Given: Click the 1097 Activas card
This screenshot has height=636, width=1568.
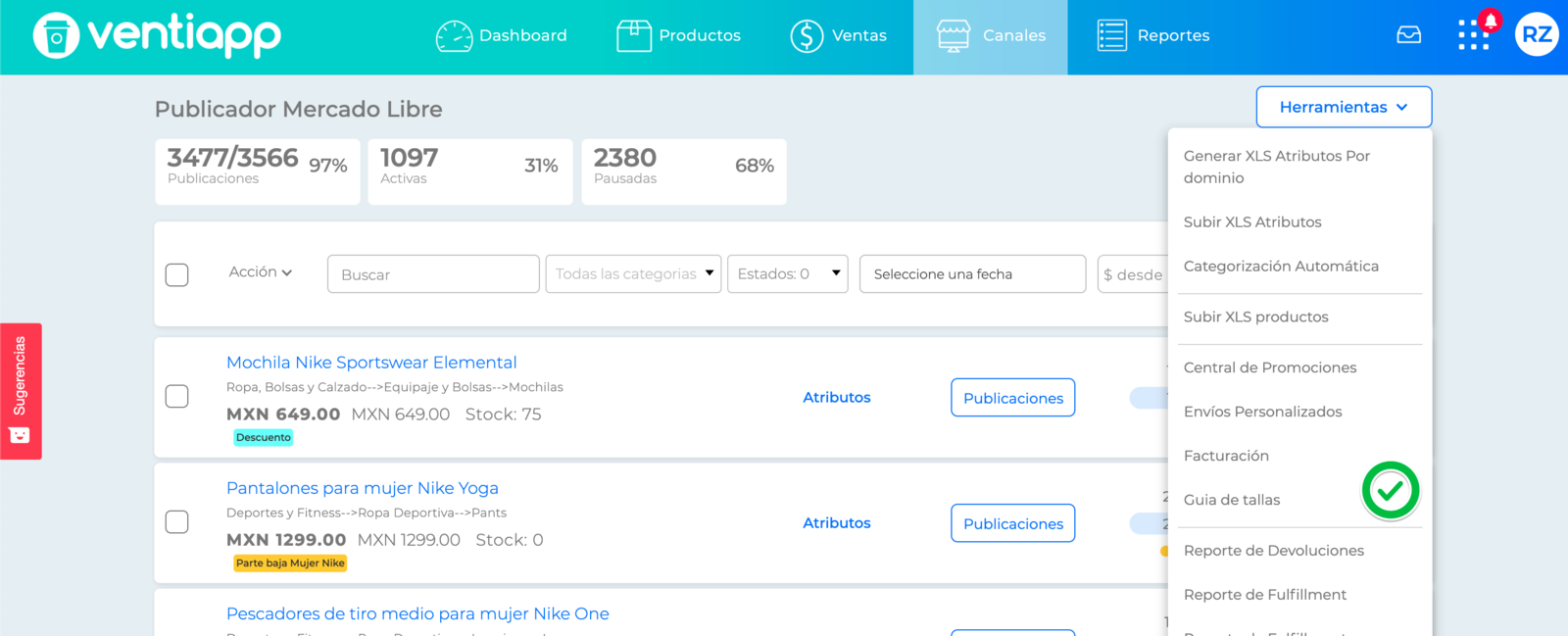Looking at the screenshot, I should (470, 171).
